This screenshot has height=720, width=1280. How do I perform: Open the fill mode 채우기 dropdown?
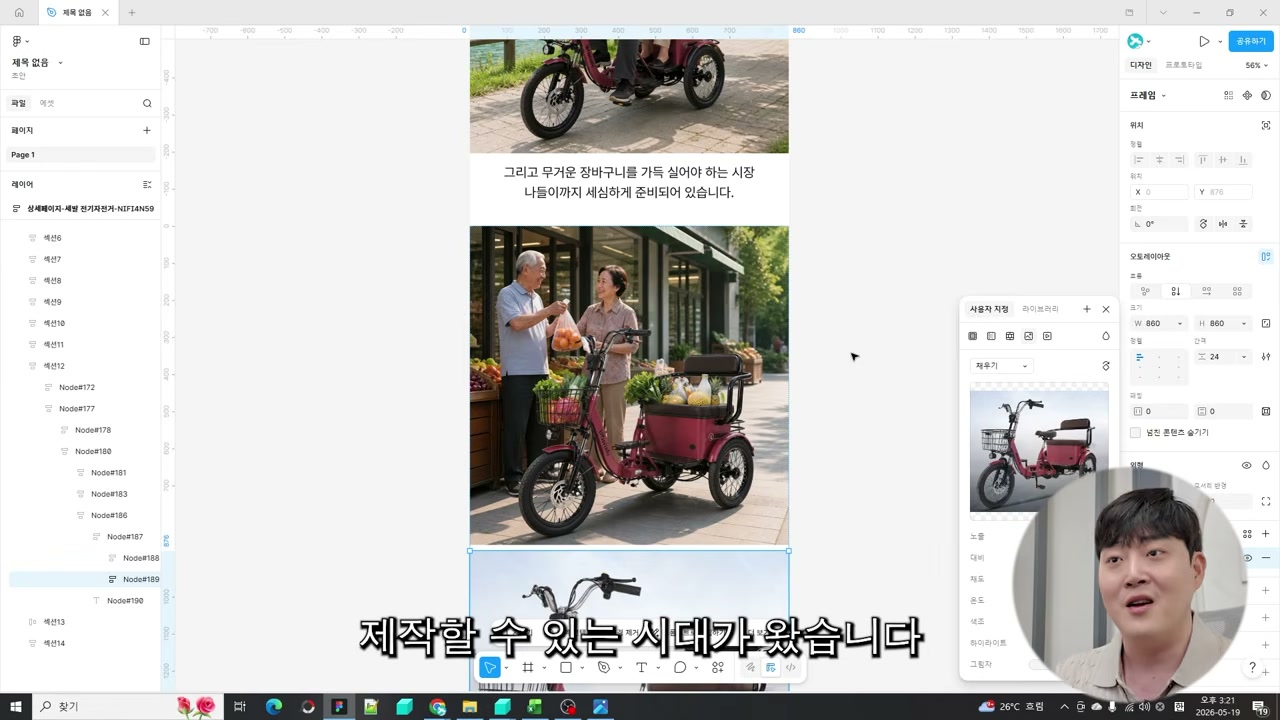click(x=1001, y=366)
